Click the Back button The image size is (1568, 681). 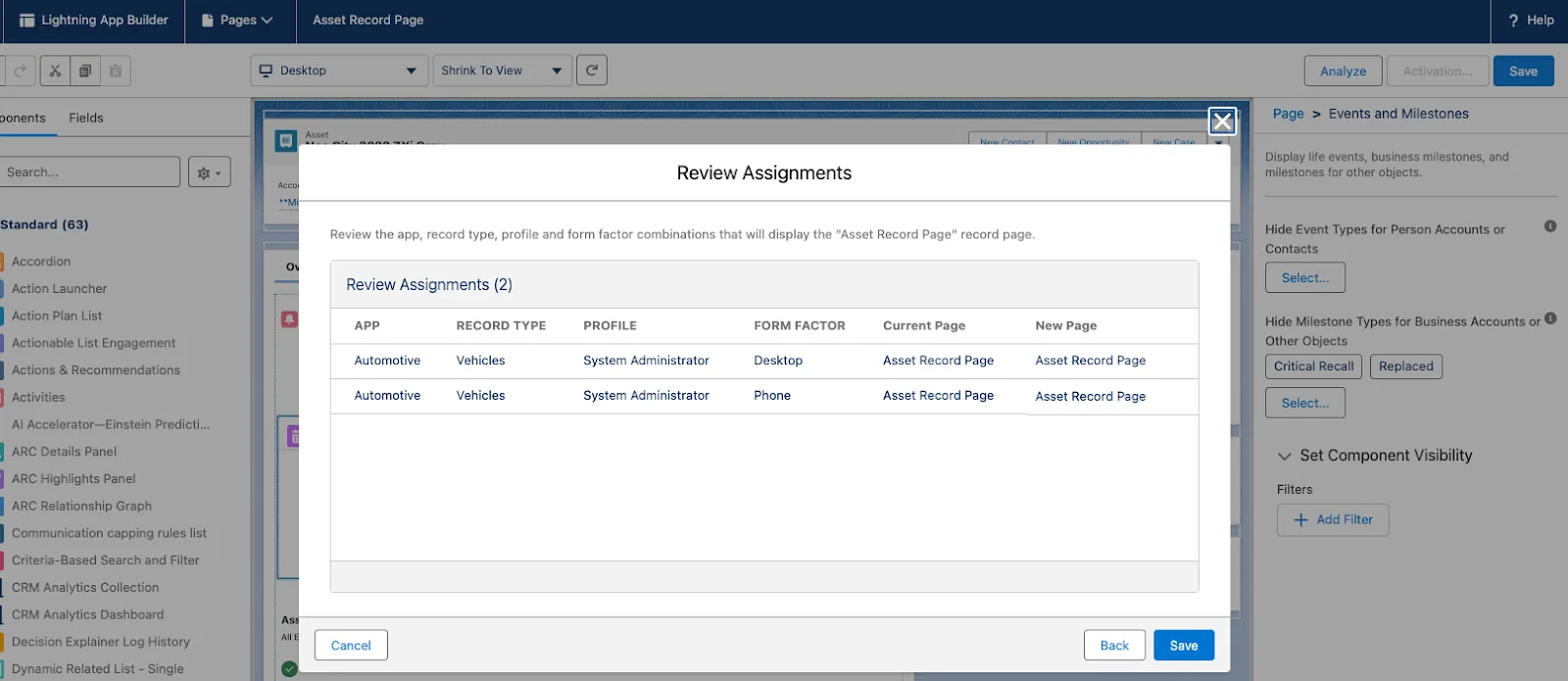1114,646
